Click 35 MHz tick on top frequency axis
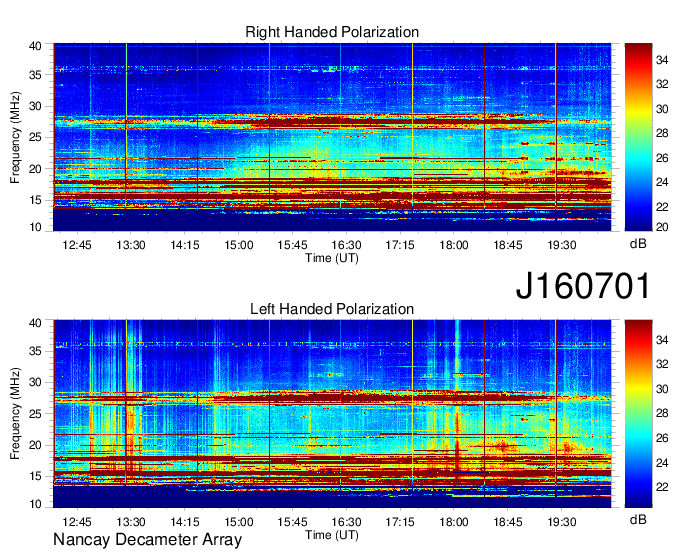 36,75
